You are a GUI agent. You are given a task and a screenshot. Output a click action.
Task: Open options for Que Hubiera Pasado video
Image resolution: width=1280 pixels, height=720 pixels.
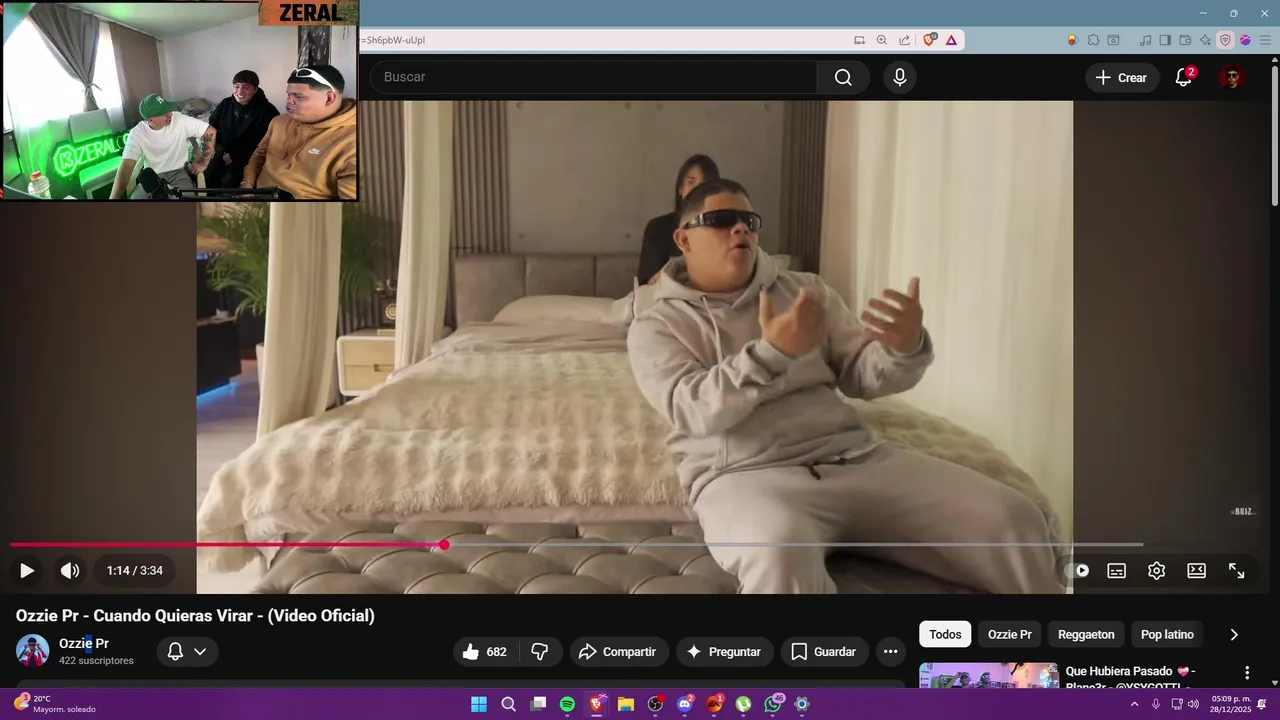pyautogui.click(x=1247, y=673)
